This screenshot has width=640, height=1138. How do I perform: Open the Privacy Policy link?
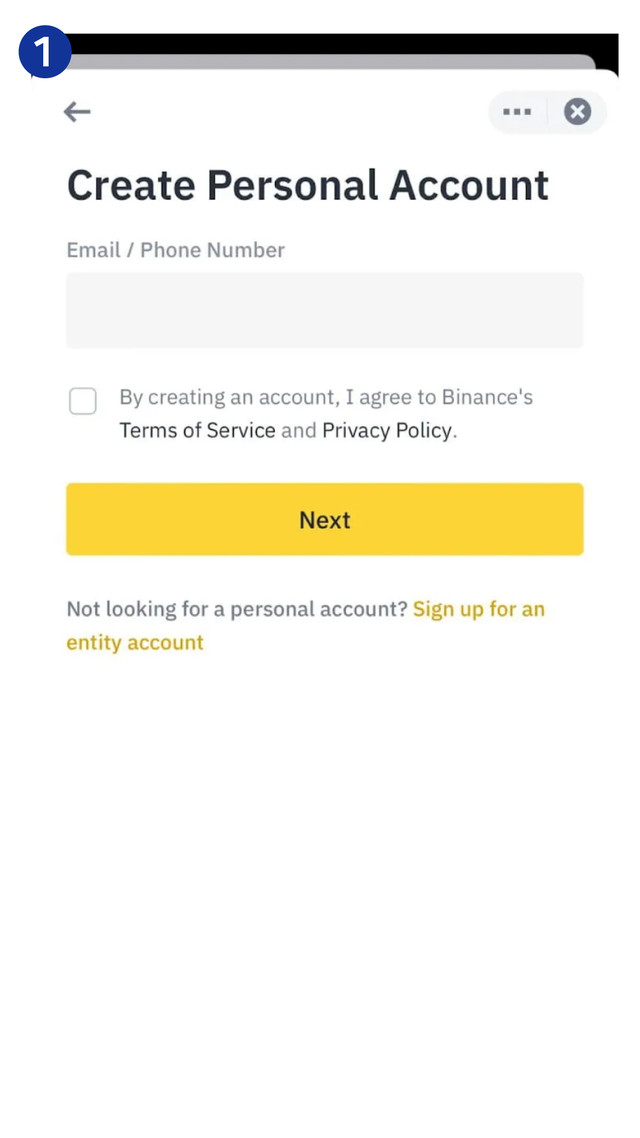point(387,431)
